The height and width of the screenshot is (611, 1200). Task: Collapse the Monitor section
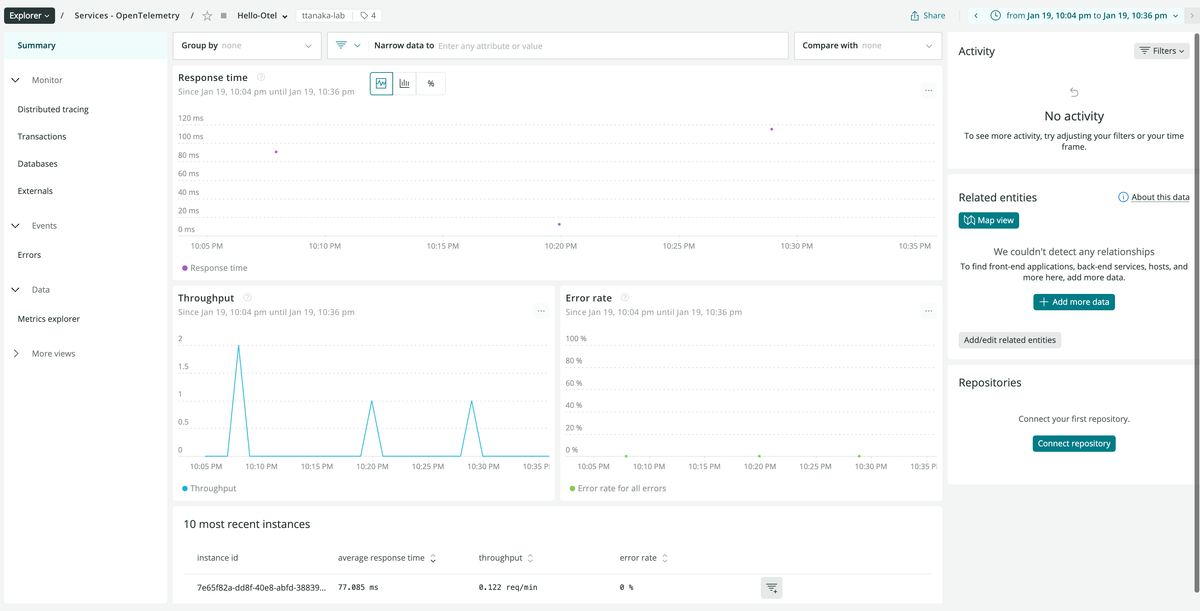(15, 80)
